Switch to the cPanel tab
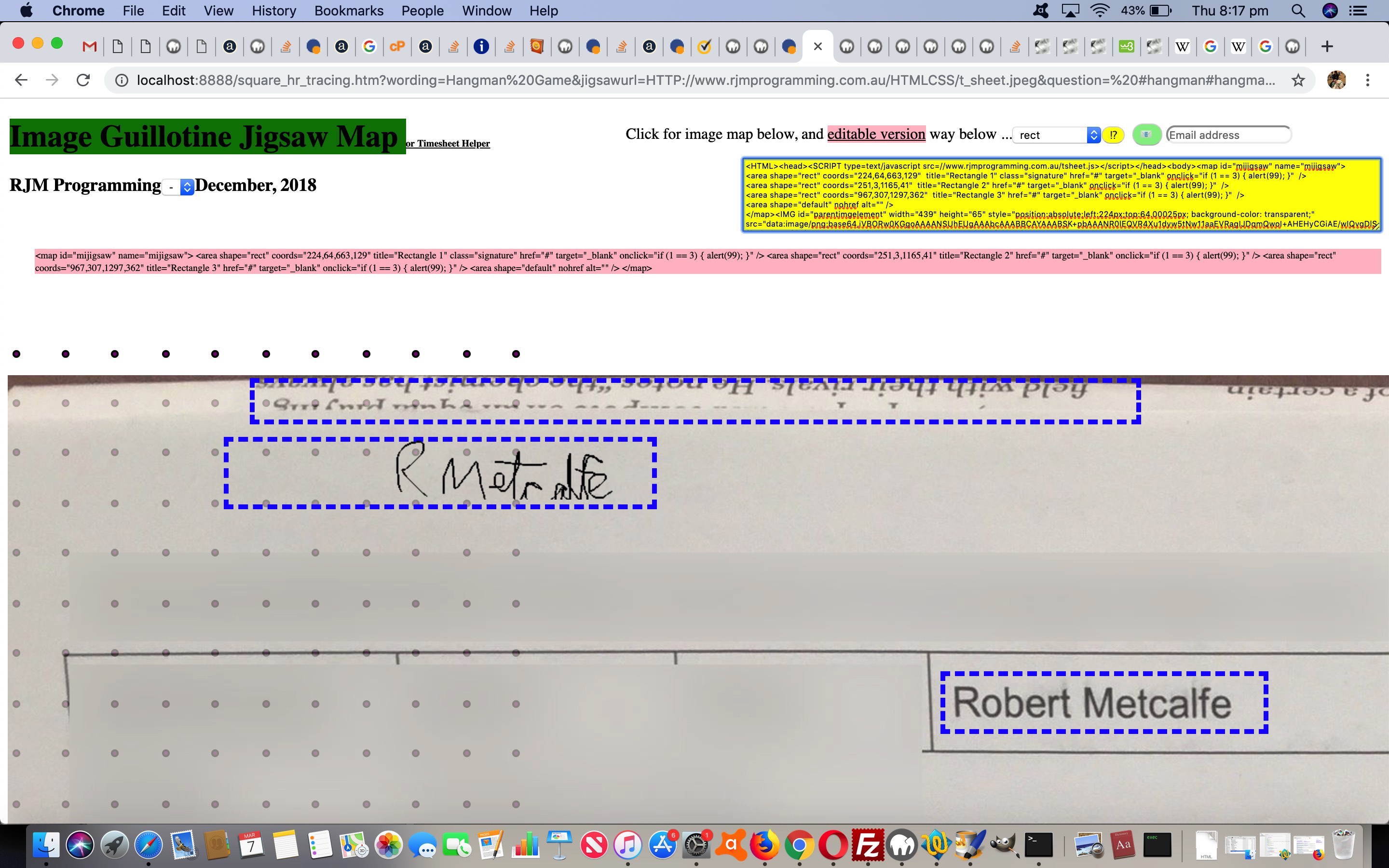1389x868 pixels. point(397,46)
